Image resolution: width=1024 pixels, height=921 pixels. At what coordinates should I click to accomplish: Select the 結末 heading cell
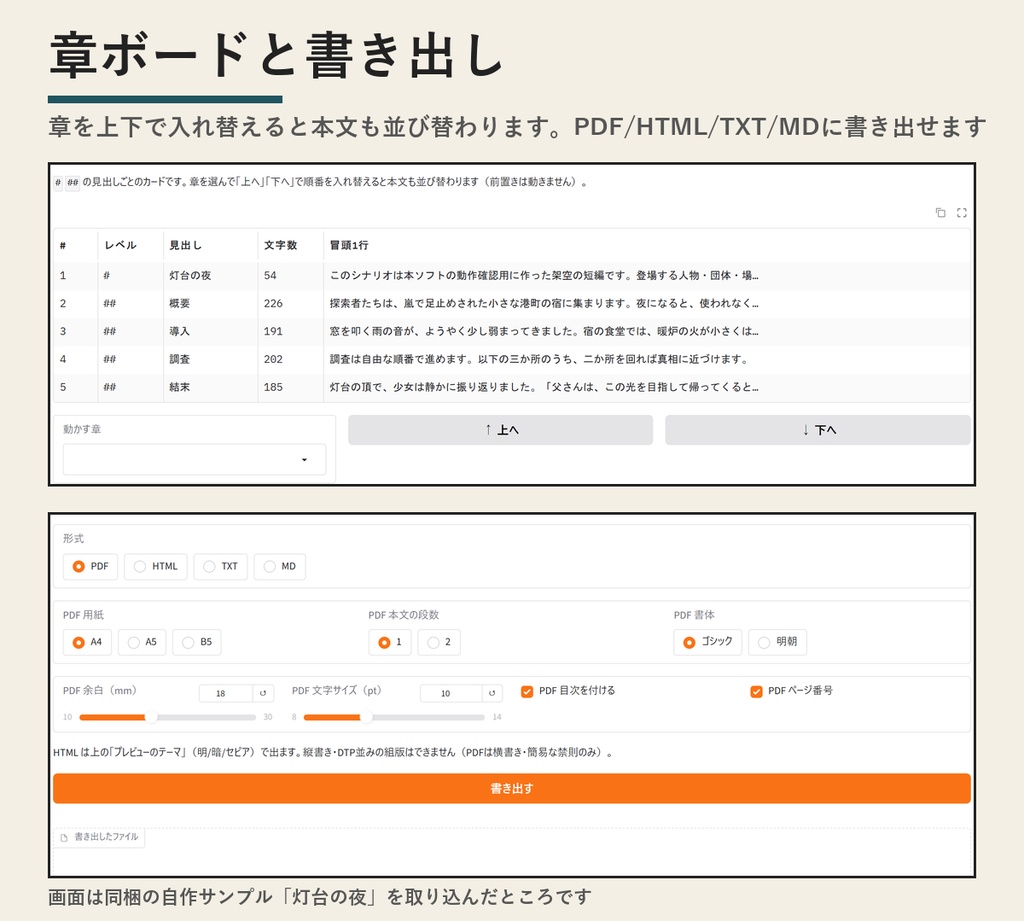point(210,387)
